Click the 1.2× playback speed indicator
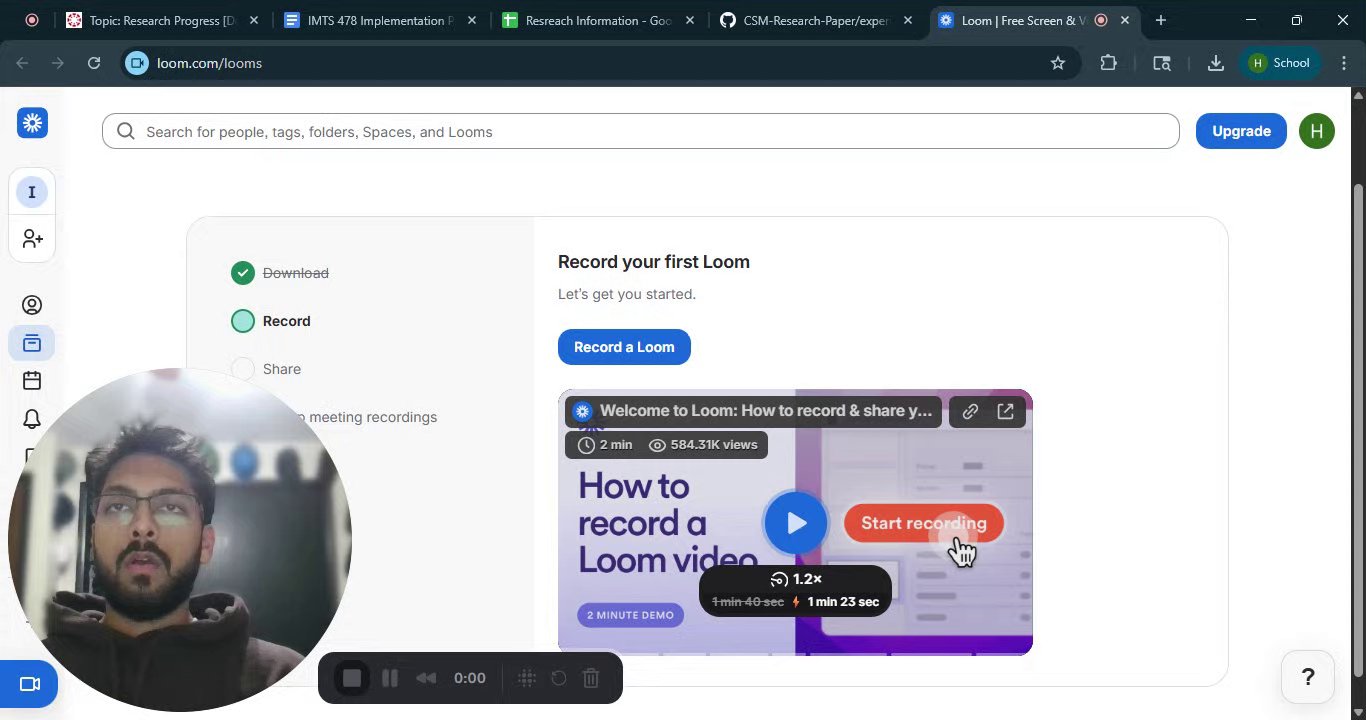Image resolution: width=1366 pixels, height=720 pixels. point(796,579)
